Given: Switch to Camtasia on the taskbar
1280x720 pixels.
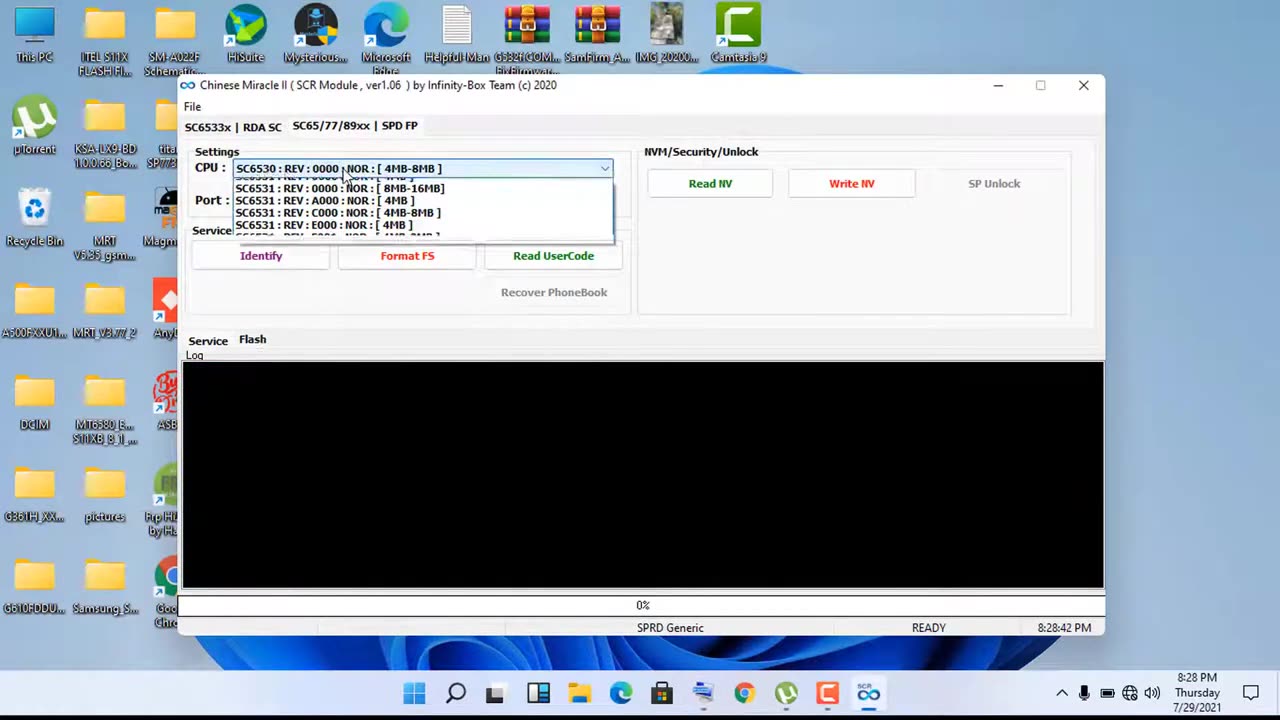Looking at the screenshot, I should click(x=827, y=693).
